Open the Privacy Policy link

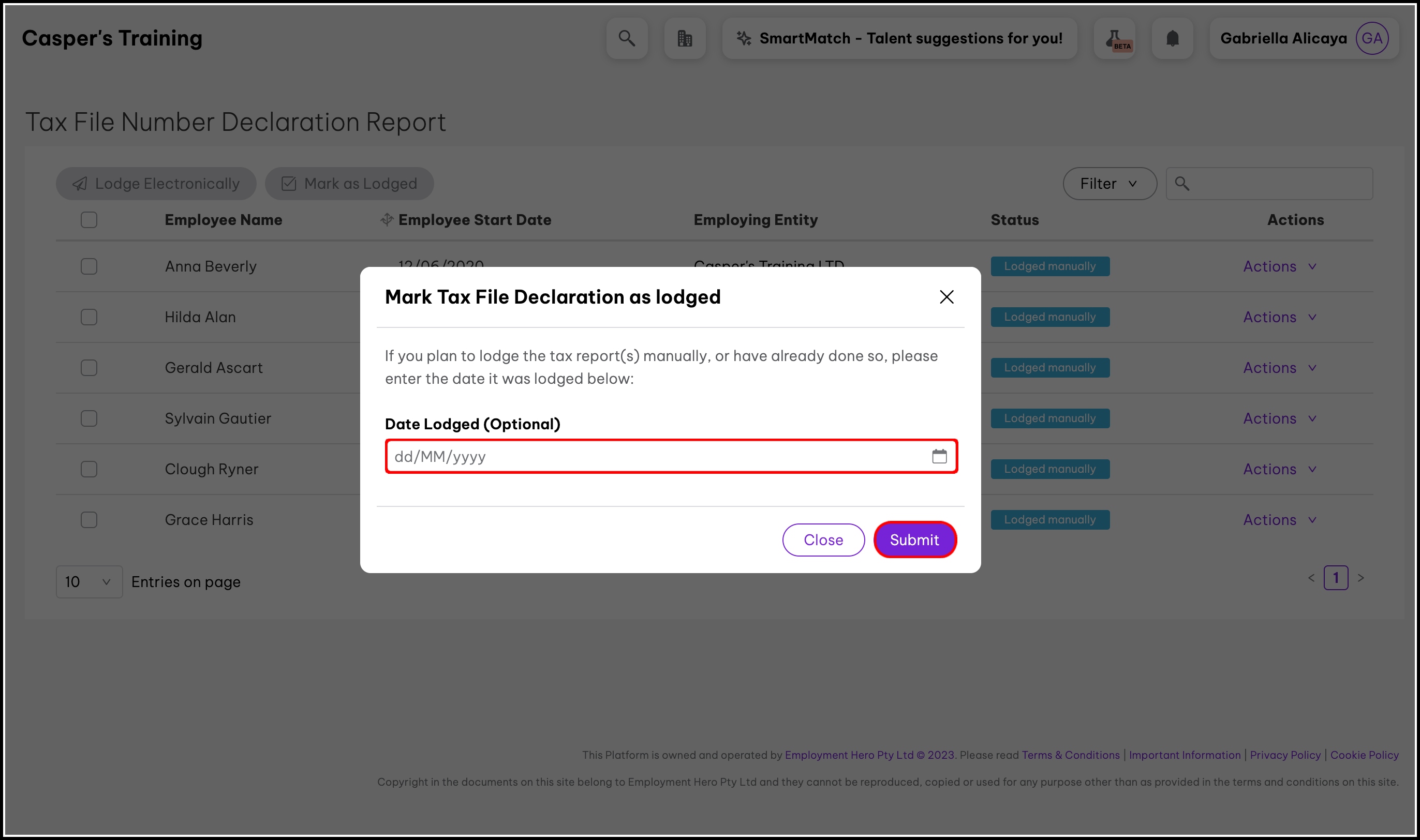(1285, 755)
